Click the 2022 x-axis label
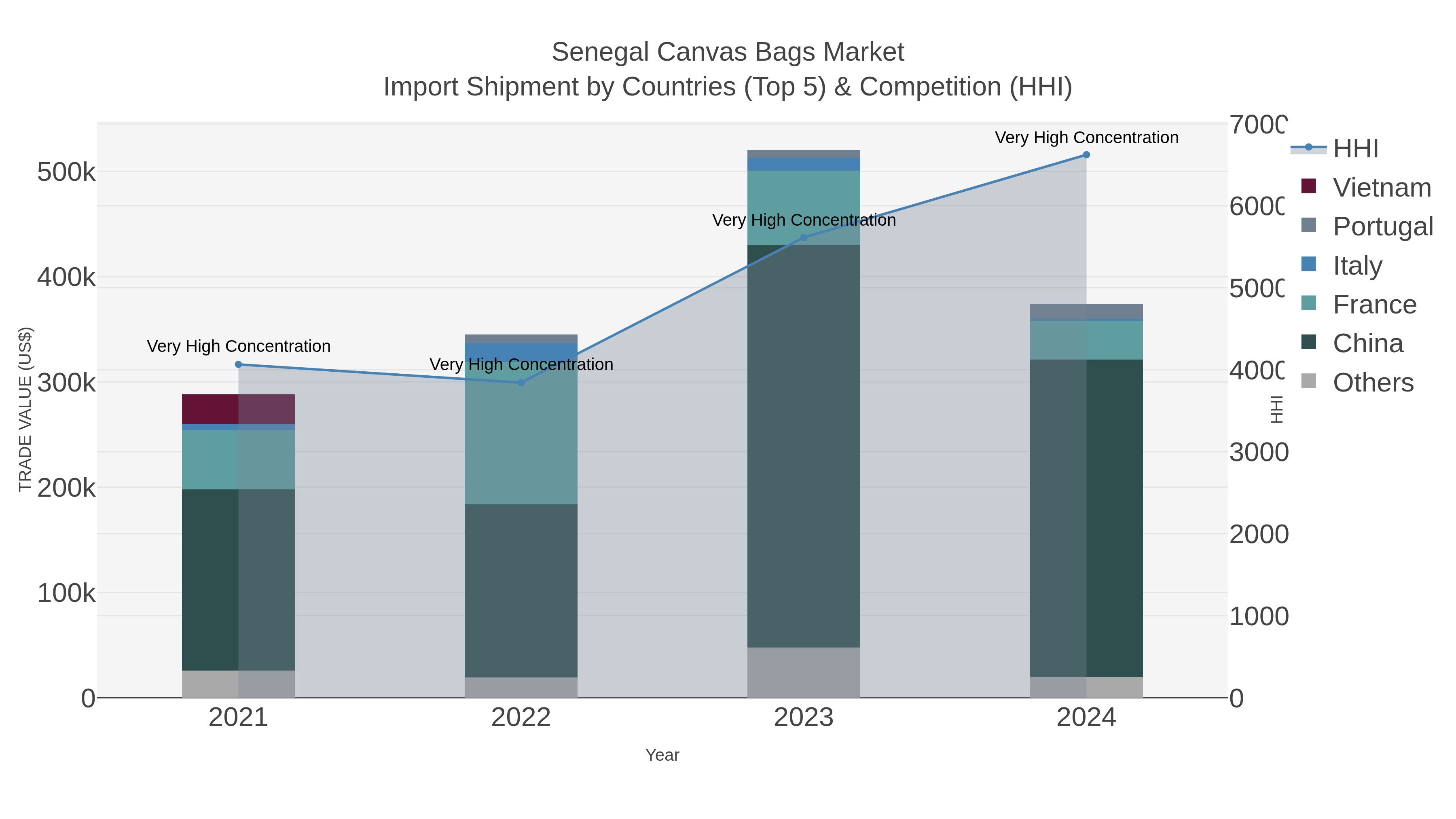Screen dimensions: 1456x819 (521, 718)
